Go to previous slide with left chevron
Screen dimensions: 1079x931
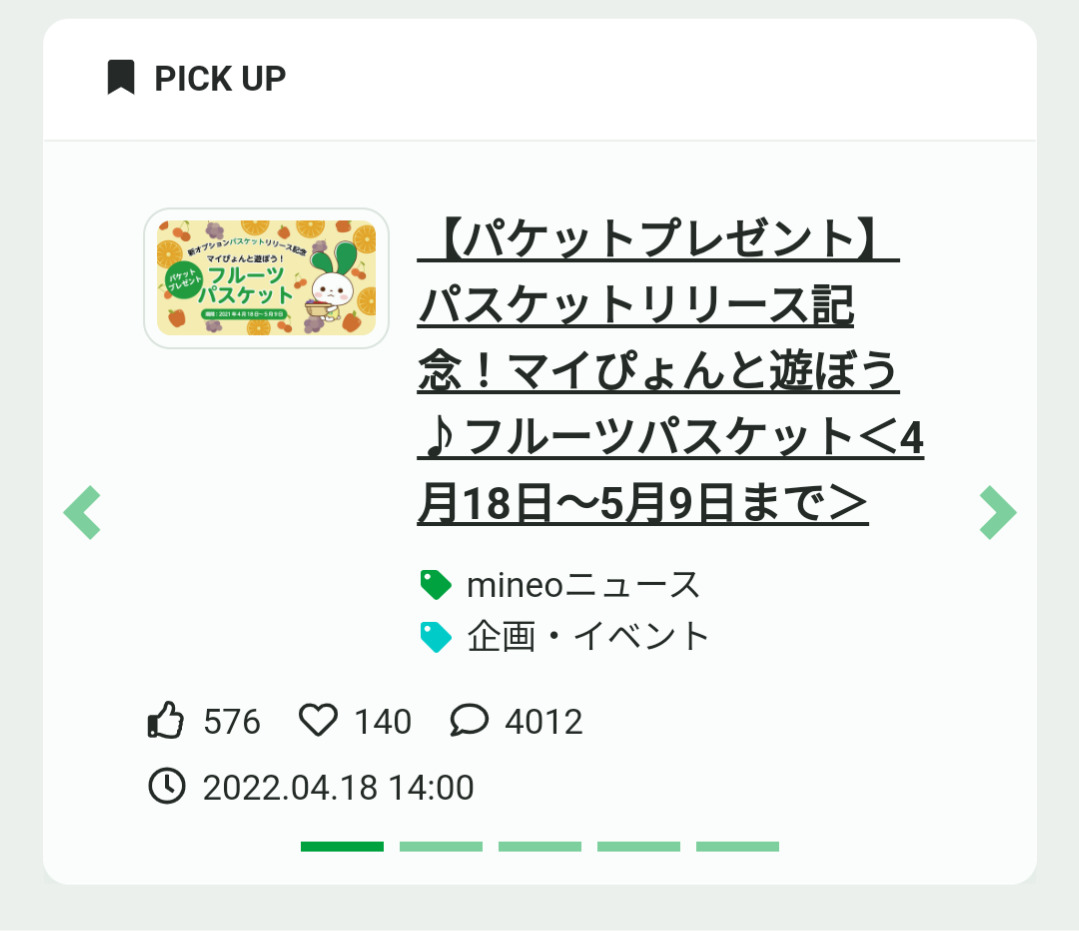point(82,512)
